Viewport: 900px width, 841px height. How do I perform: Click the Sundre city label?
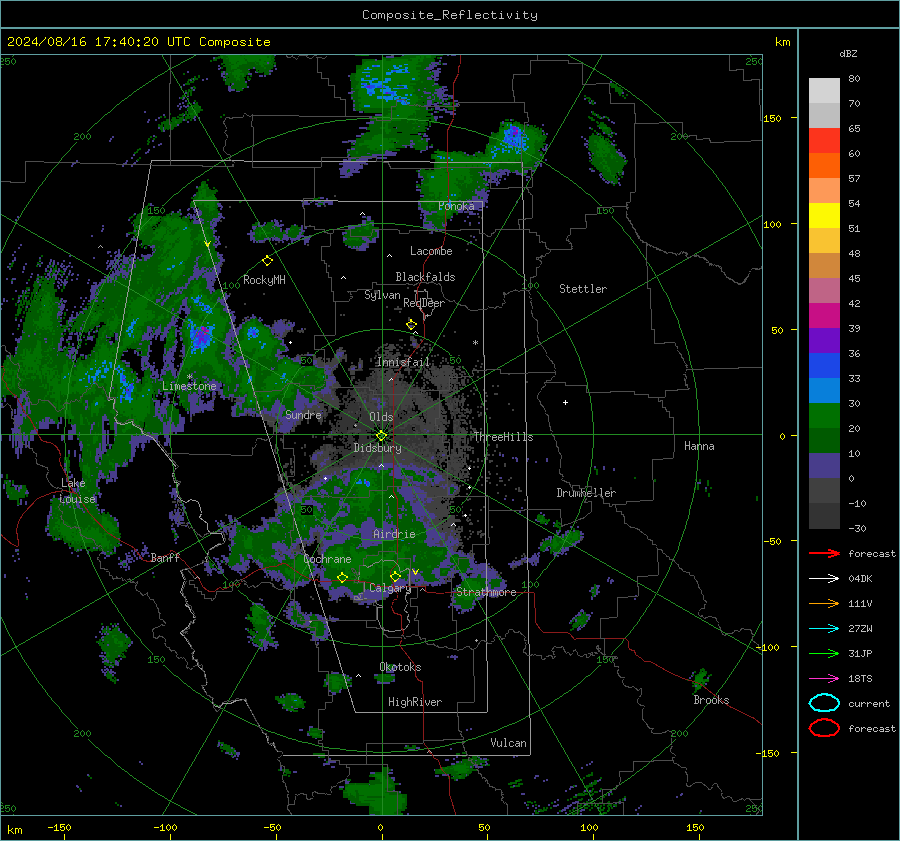(x=303, y=414)
